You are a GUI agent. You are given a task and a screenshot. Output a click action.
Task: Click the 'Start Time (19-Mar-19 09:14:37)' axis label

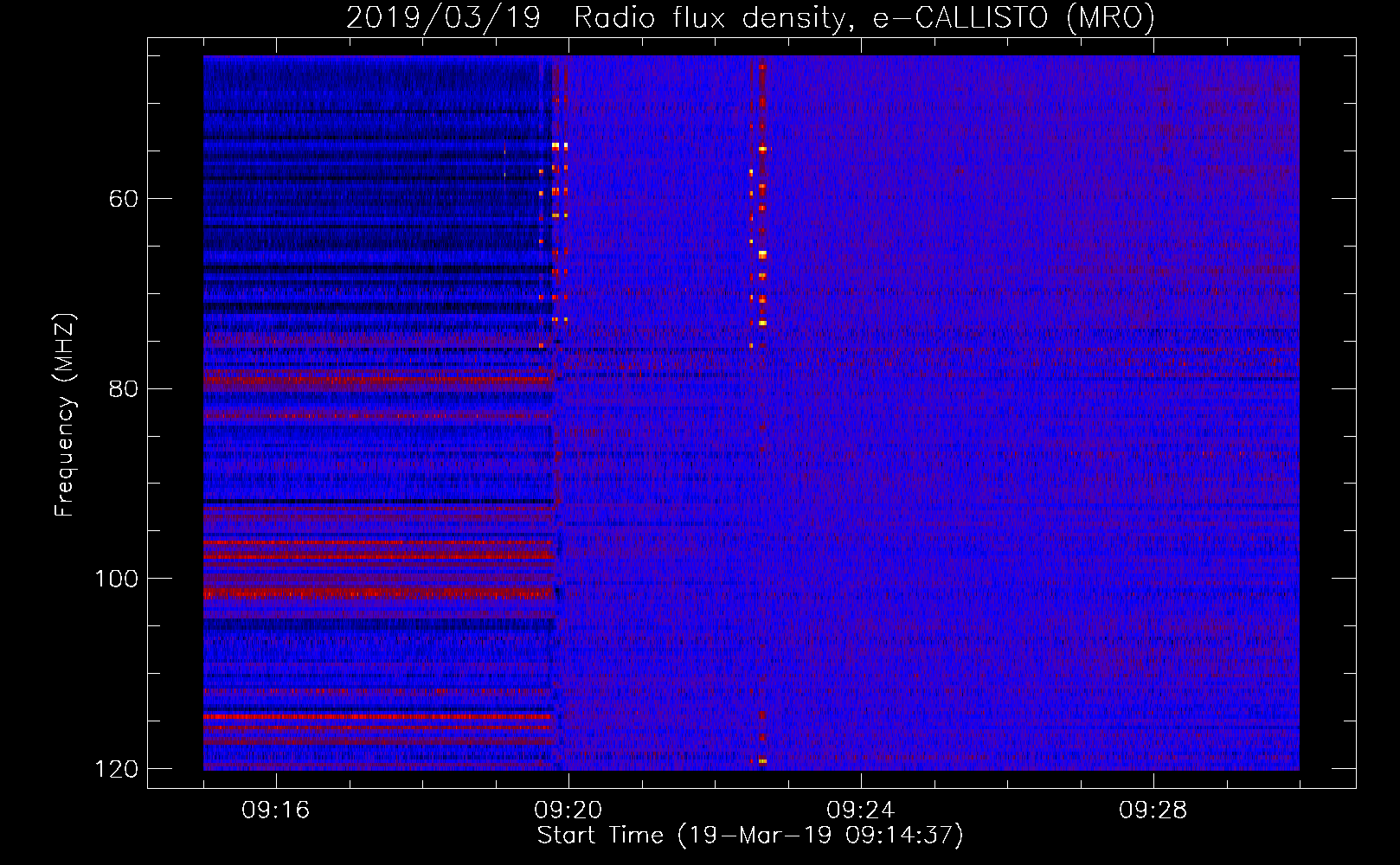(750, 836)
